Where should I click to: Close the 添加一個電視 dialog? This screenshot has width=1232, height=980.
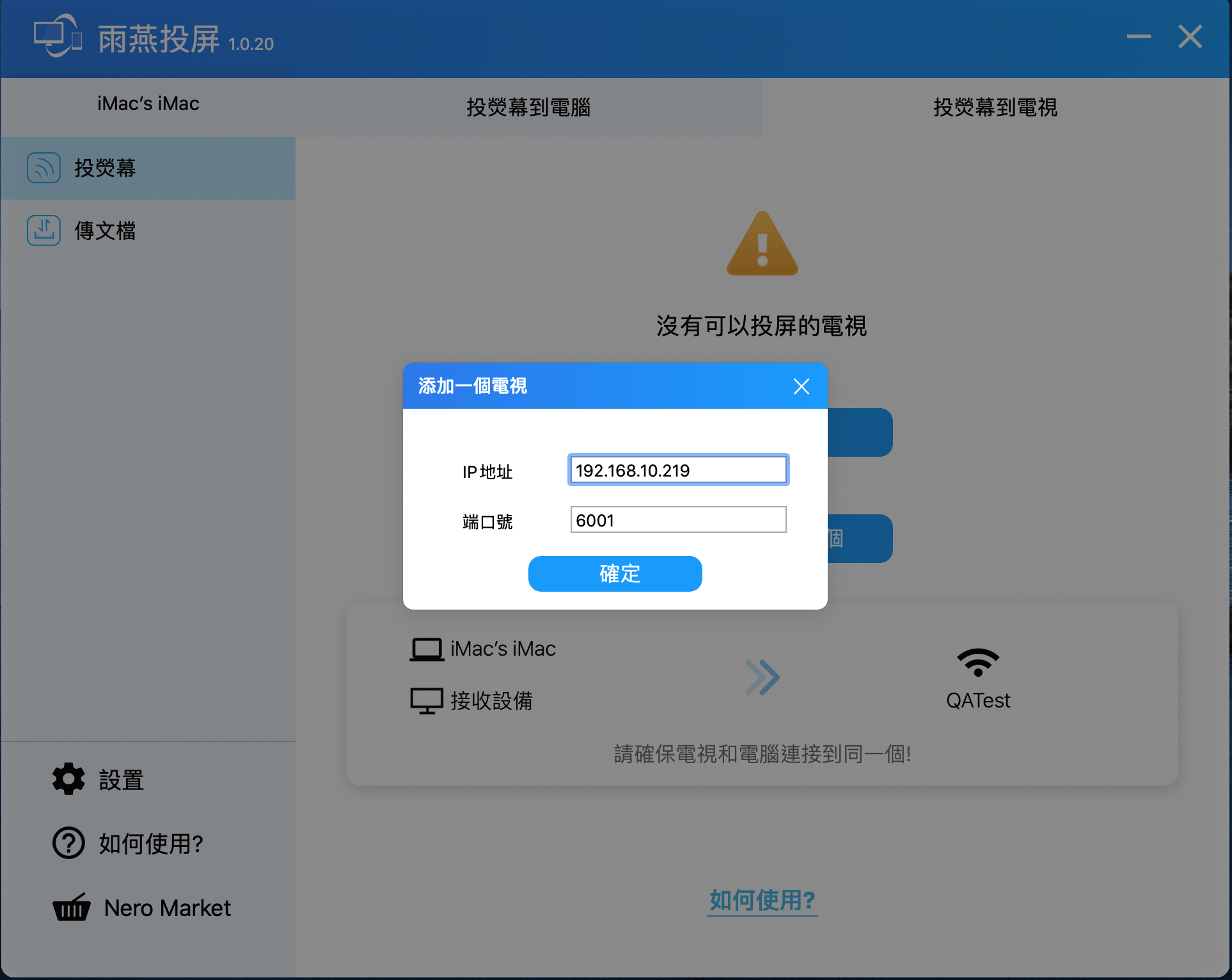[802, 386]
